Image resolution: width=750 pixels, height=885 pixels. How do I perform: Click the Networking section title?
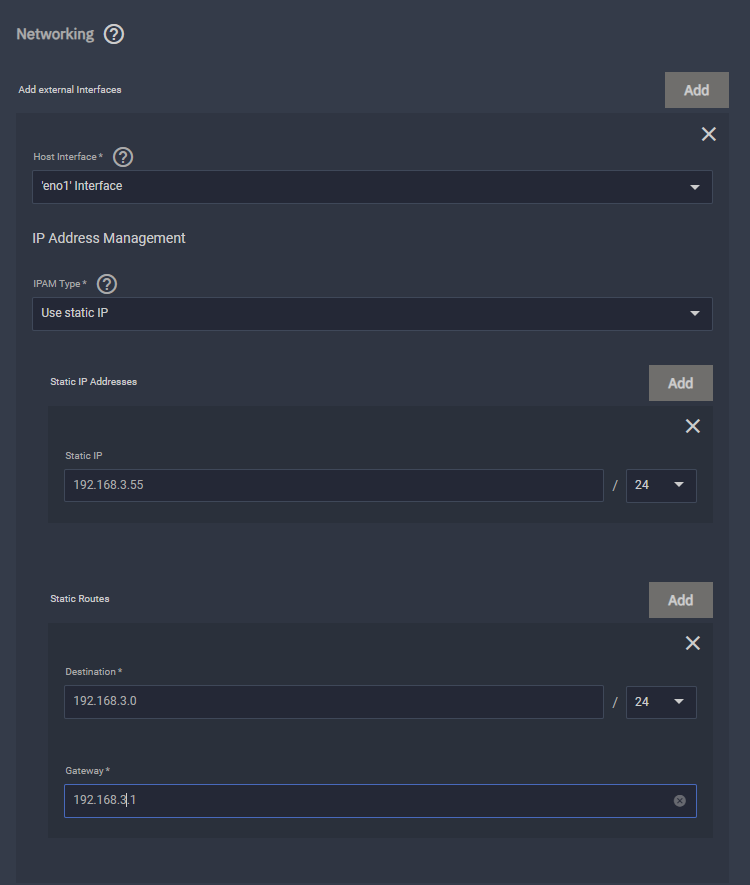[x=55, y=34]
